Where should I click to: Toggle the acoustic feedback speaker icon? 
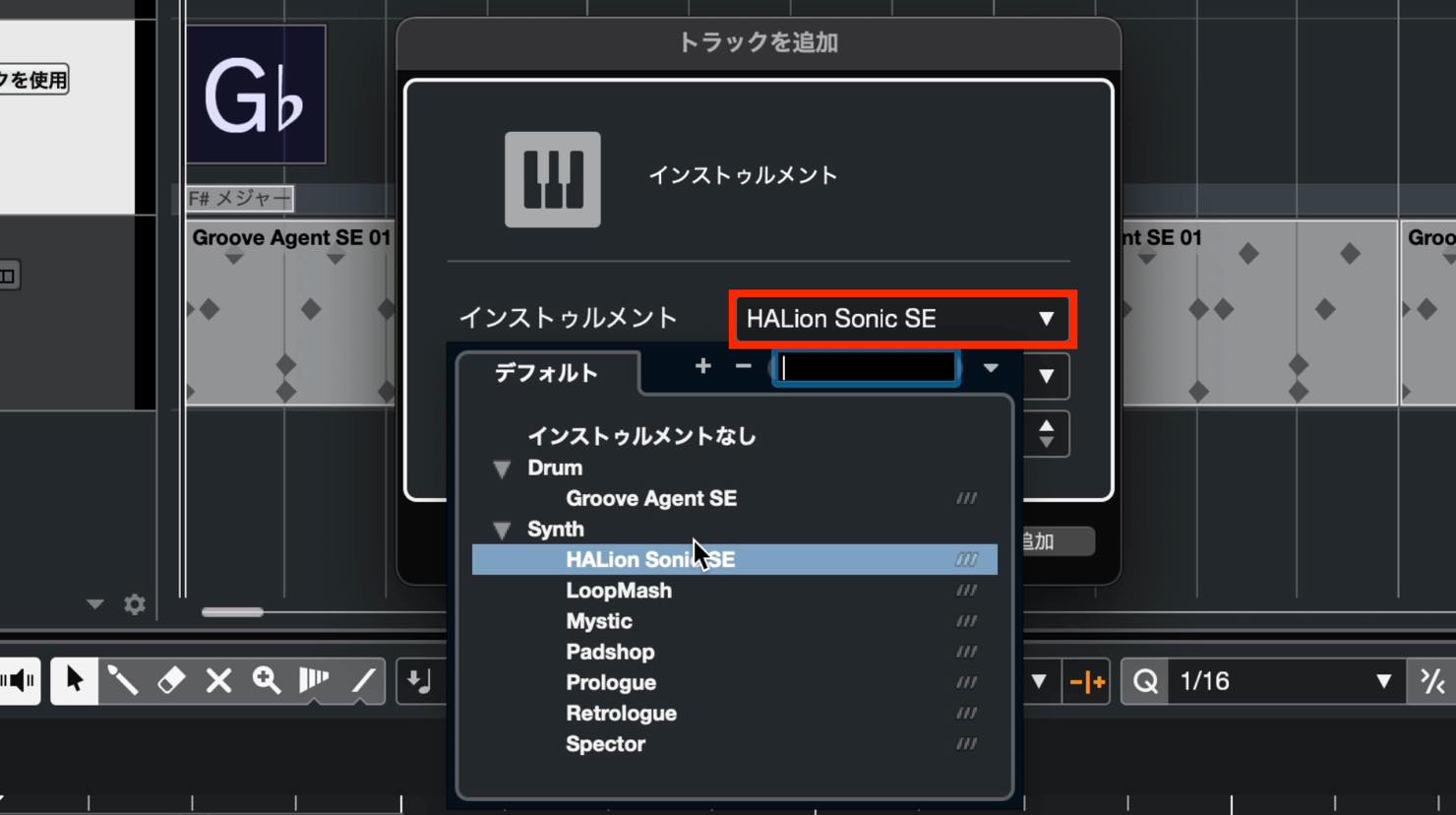18,680
